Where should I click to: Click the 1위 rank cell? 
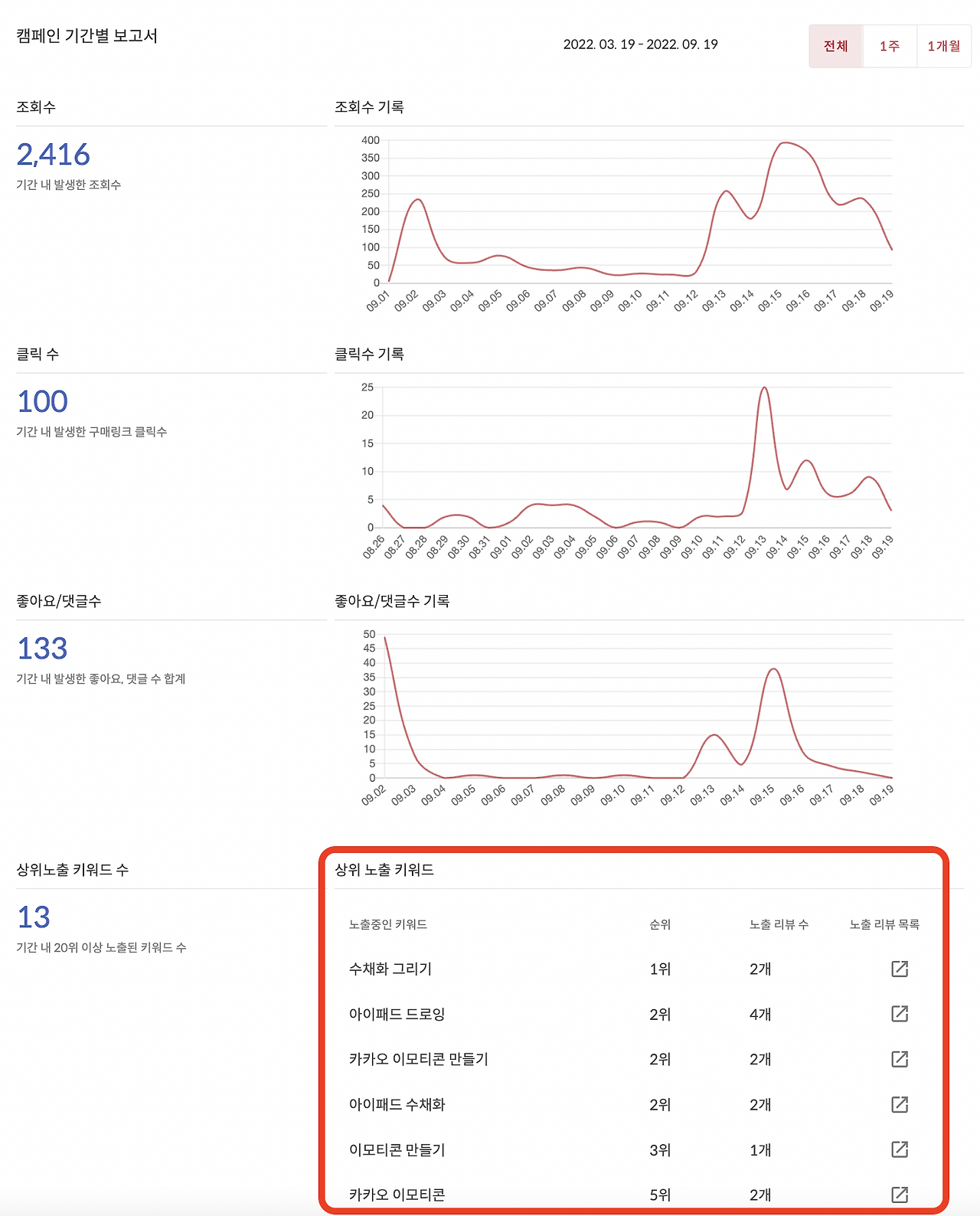tap(660, 969)
